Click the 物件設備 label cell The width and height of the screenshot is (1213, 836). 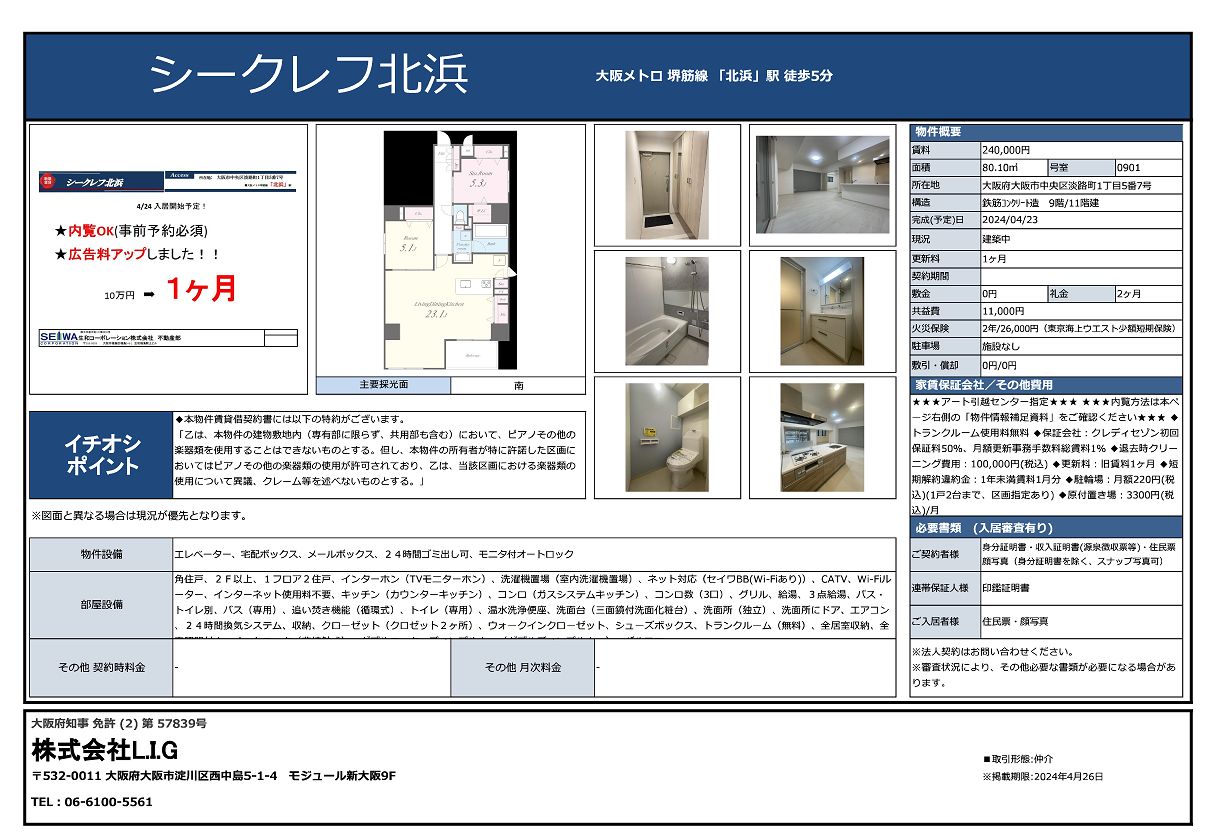pos(101,554)
